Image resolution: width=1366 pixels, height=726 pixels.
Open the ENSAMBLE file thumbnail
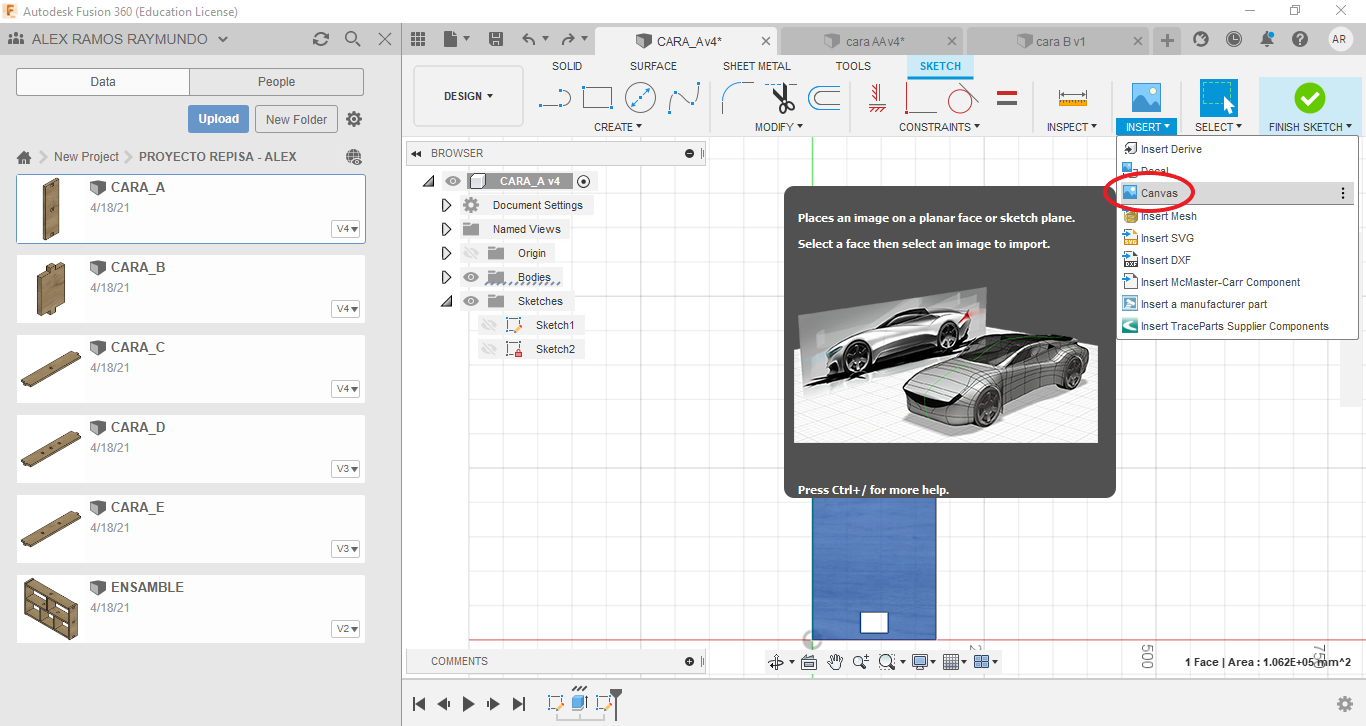click(x=50, y=609)
